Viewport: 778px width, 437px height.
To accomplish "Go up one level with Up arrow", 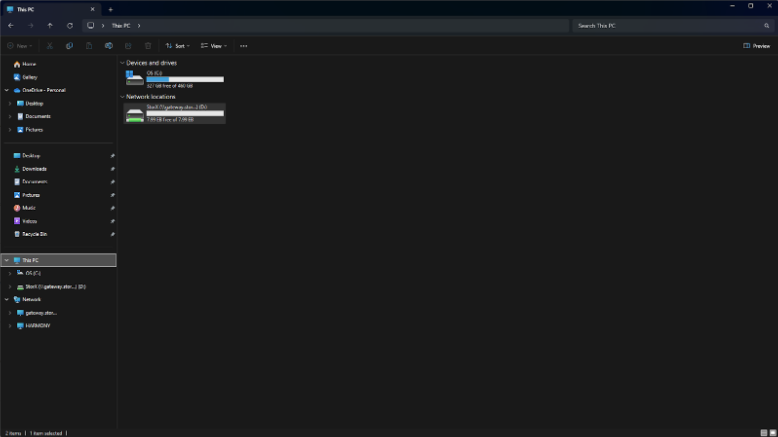I will tap(50, 26).
